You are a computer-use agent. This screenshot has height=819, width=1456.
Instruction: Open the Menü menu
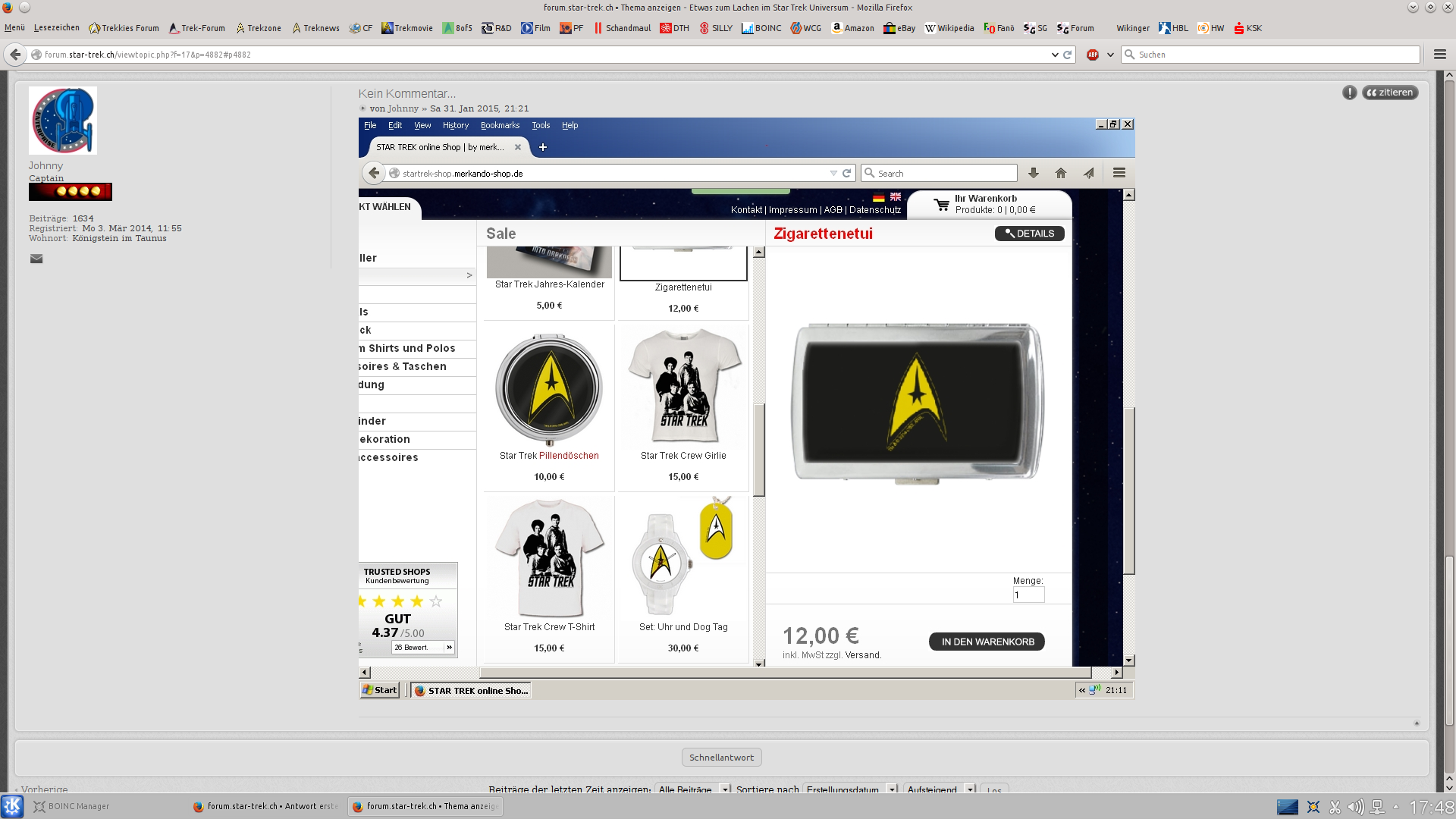(x=14, y=28)
